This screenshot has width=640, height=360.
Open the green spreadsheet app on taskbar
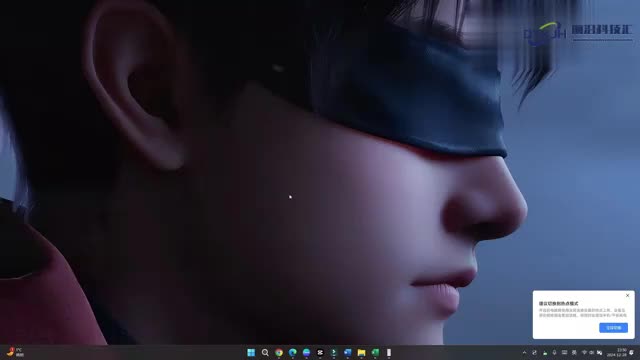pyautogui.click(x=375, y=352)
